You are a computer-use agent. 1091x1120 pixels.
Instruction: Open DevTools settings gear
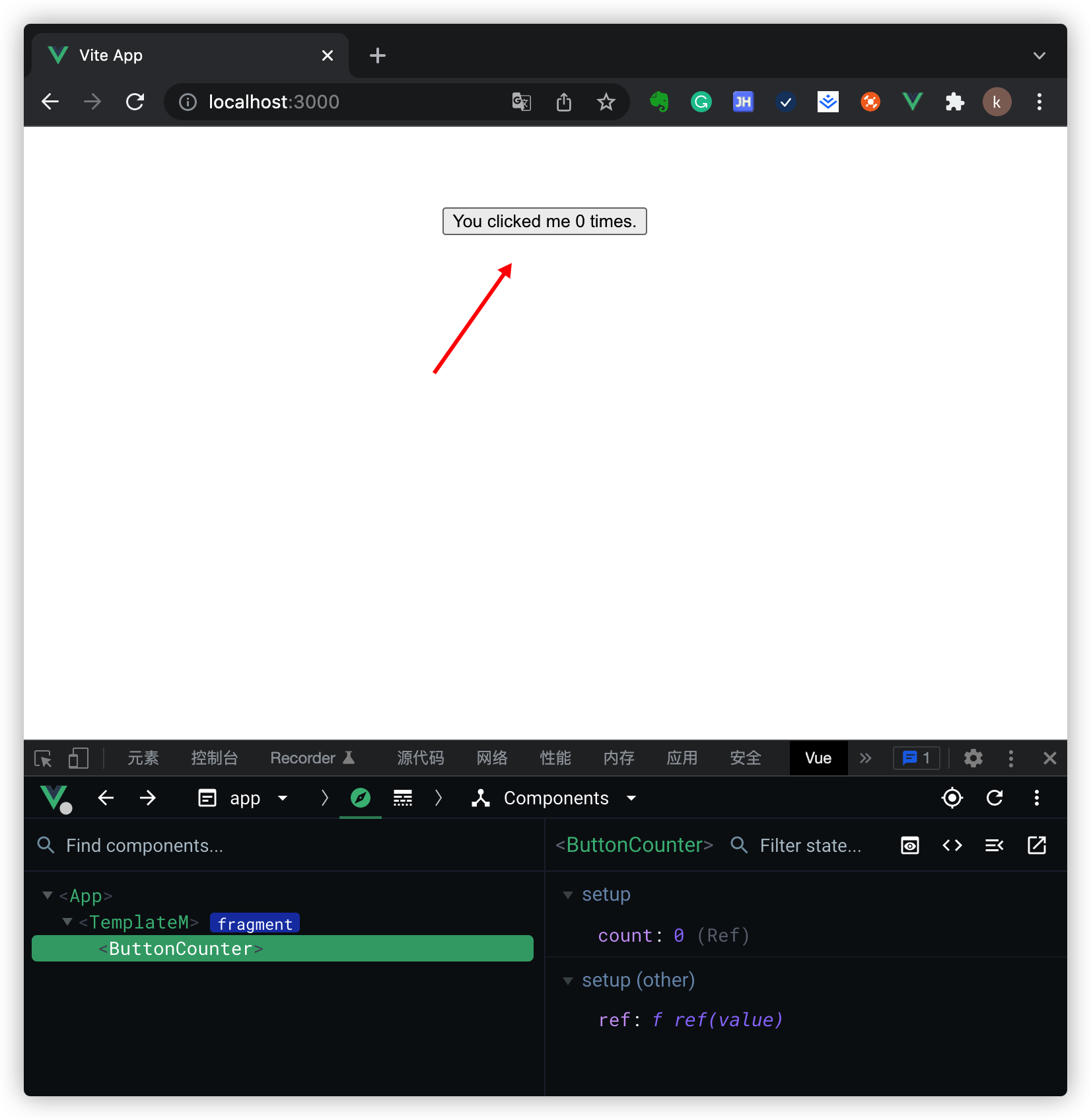point(973,758)
